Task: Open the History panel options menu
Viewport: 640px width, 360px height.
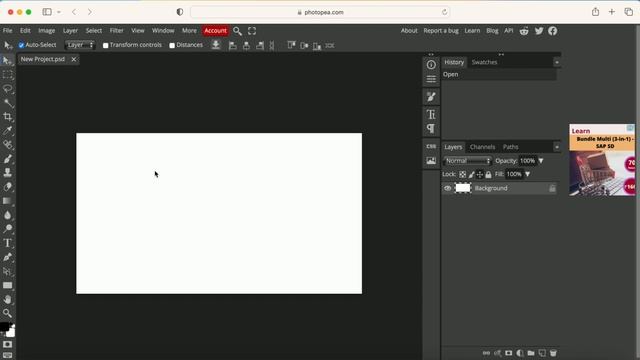Action: pos(557,62)
